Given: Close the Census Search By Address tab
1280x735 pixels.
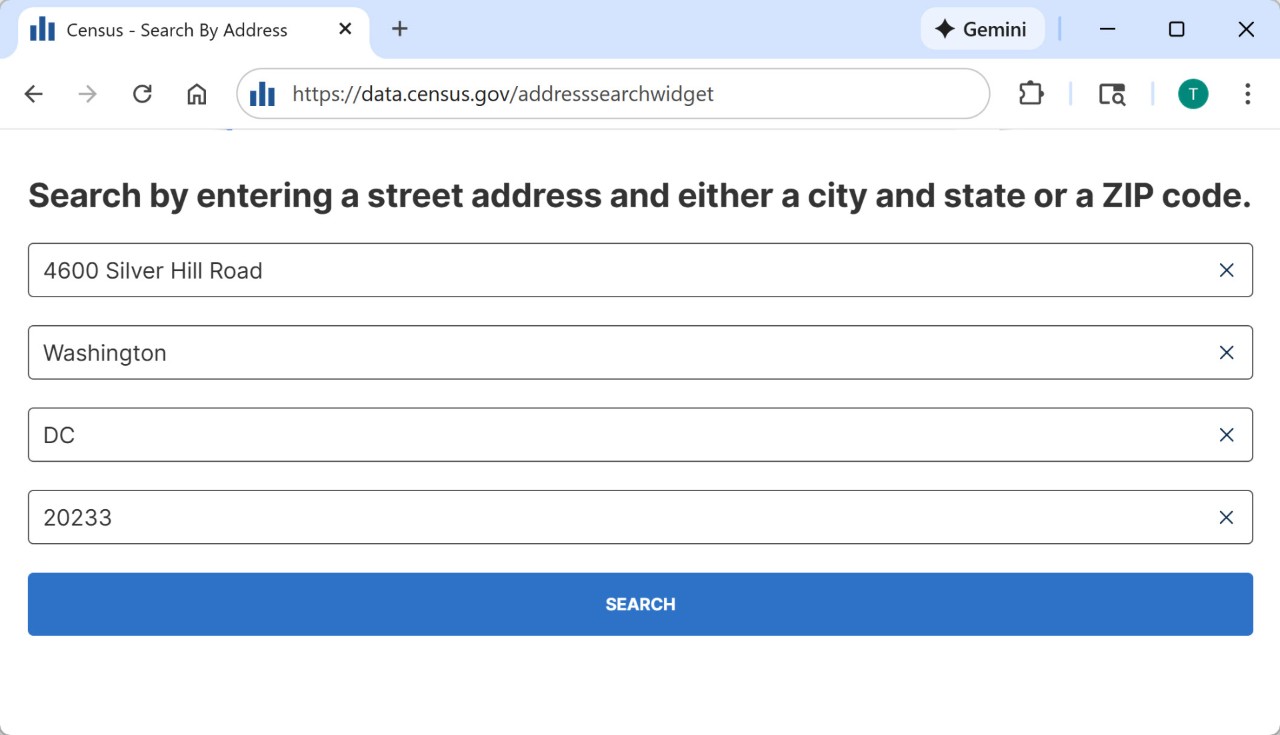Looking at the screenshot, I should [x=345, y=29].
